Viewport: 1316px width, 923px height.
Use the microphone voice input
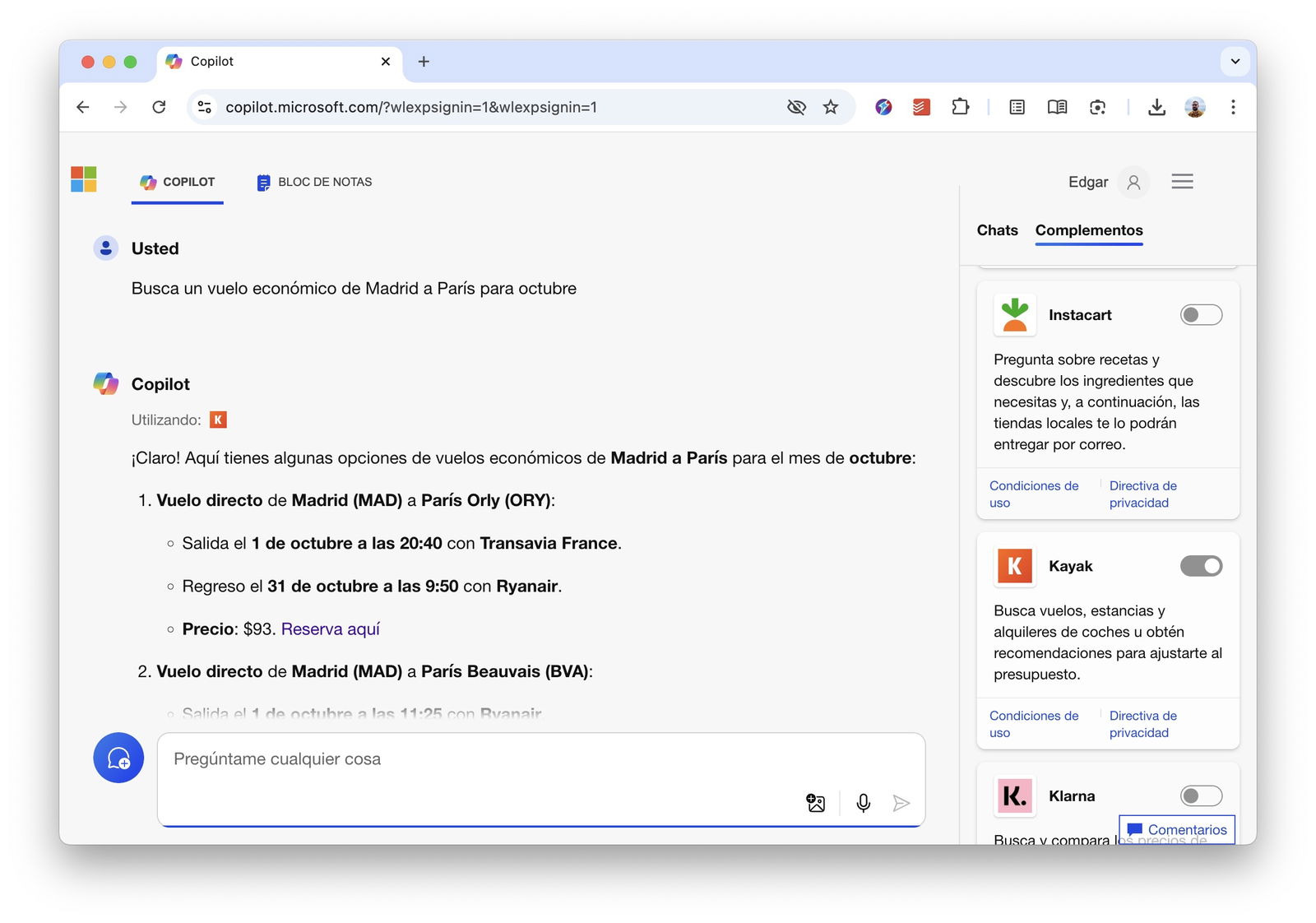tap(863, 803)
